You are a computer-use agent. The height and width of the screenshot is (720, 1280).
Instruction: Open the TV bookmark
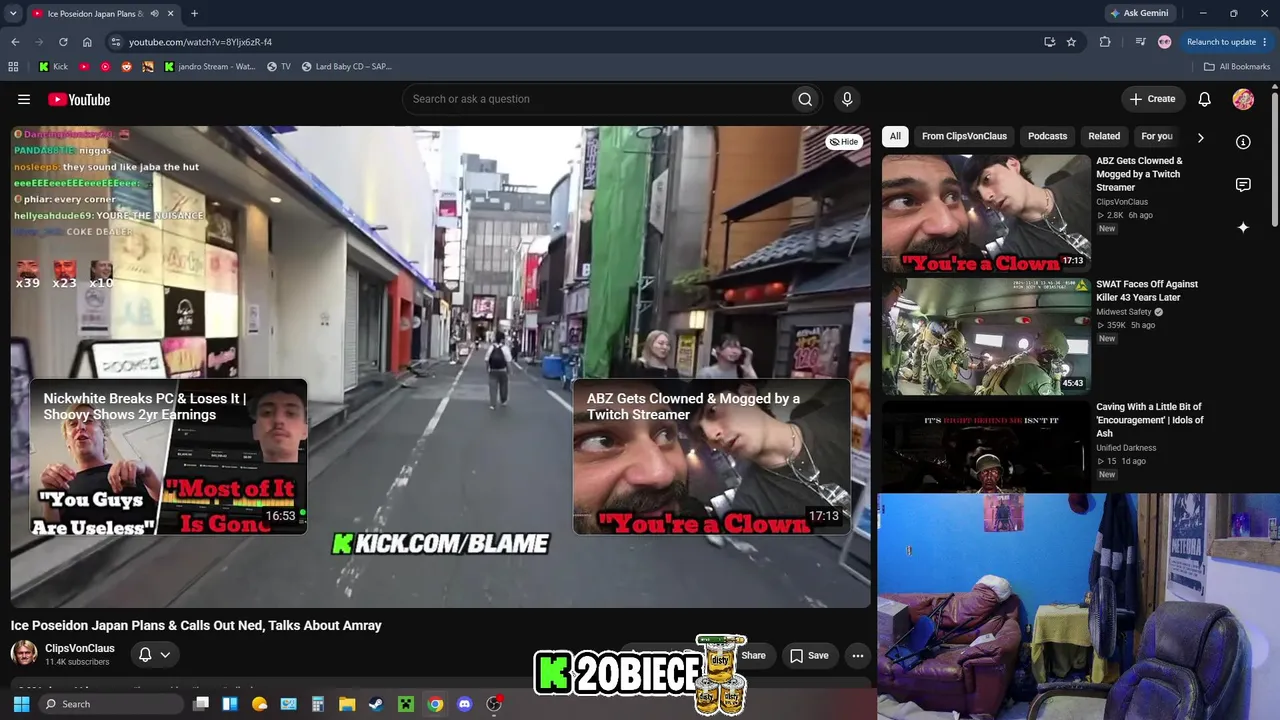click(279, 67)
